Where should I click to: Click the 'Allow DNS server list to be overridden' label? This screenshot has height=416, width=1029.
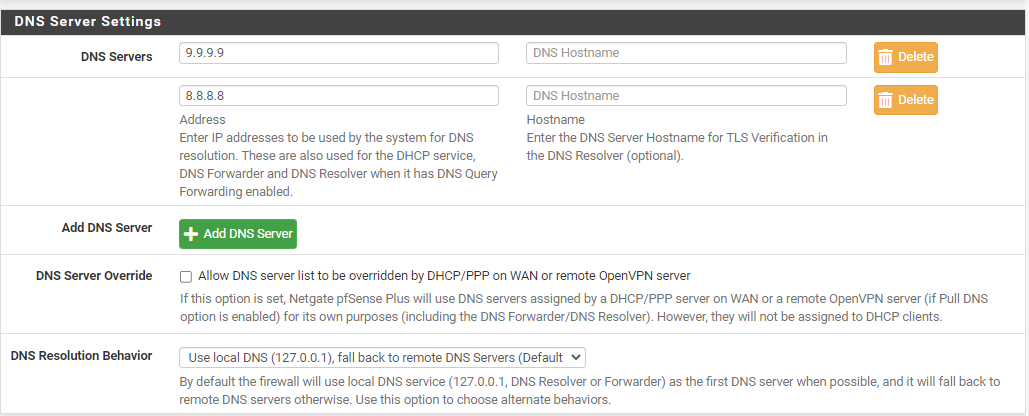point(444,276)
